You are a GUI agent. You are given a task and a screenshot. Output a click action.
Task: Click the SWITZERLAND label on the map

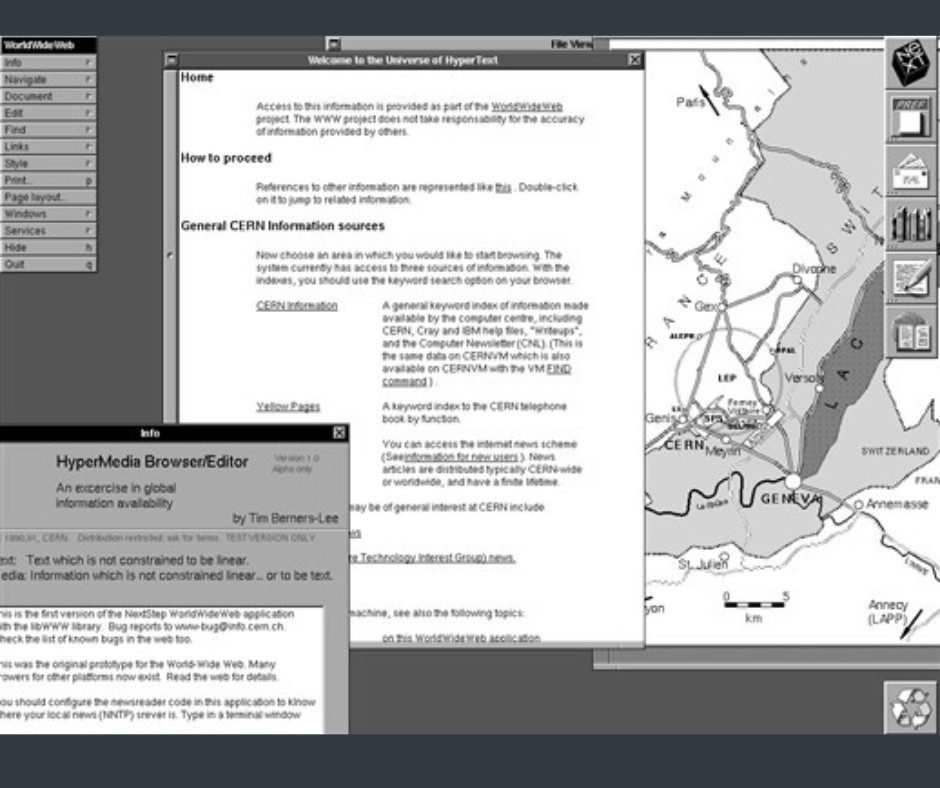tap(895, 451)
